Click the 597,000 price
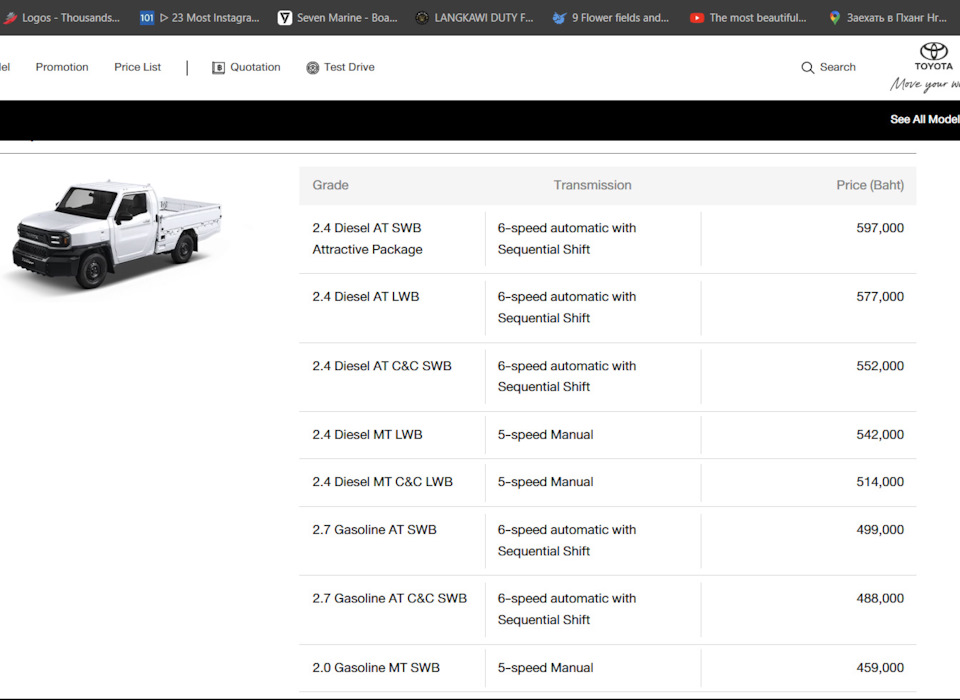 pos(880,228)
